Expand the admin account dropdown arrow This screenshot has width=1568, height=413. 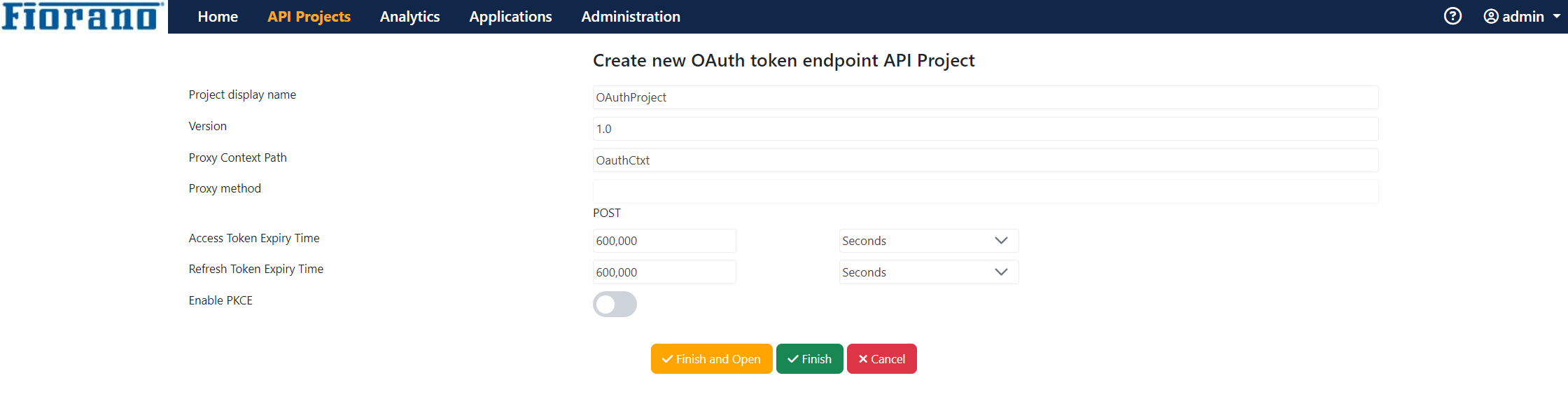[1556, 16]
